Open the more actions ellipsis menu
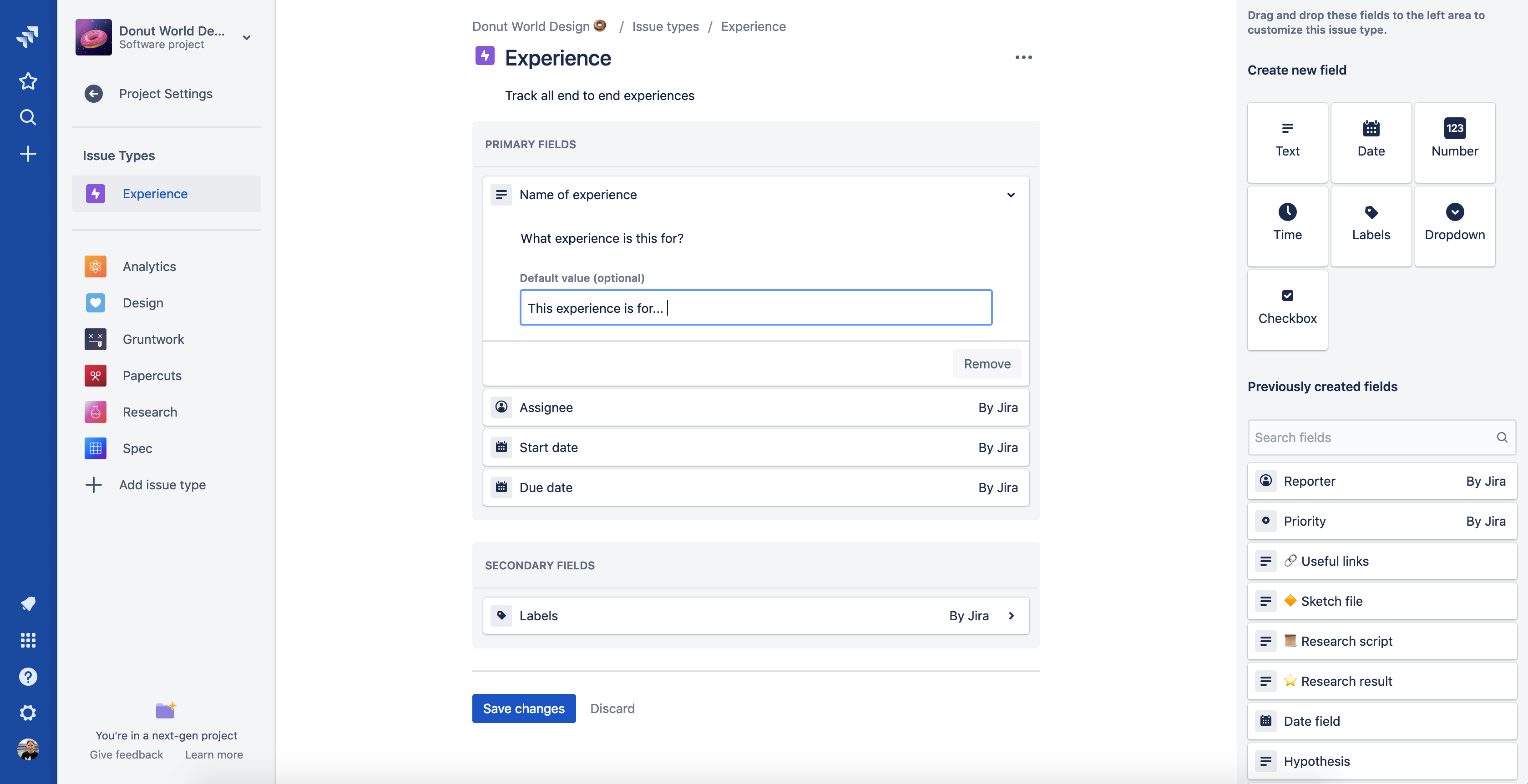 [1023, 57]
